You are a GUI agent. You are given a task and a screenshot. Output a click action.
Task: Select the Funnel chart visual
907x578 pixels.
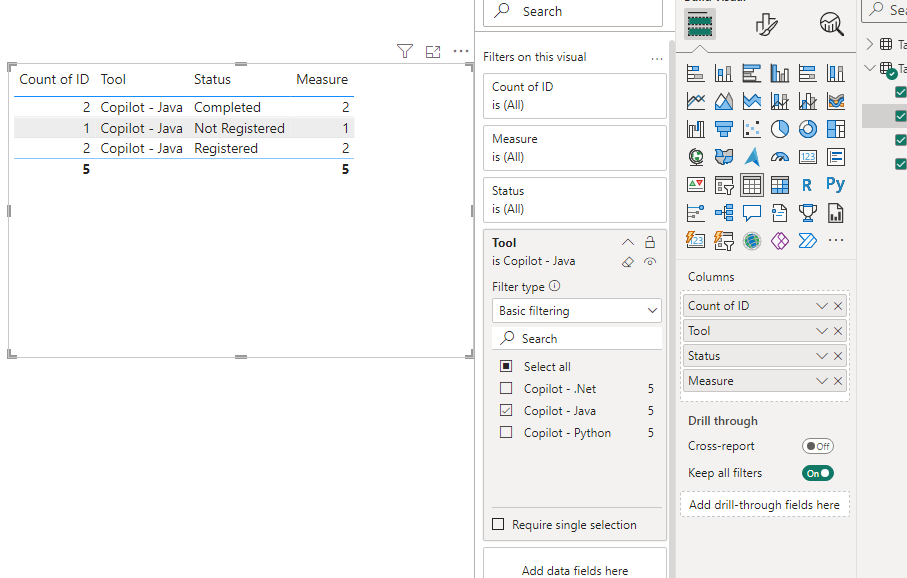coord(724,129)
